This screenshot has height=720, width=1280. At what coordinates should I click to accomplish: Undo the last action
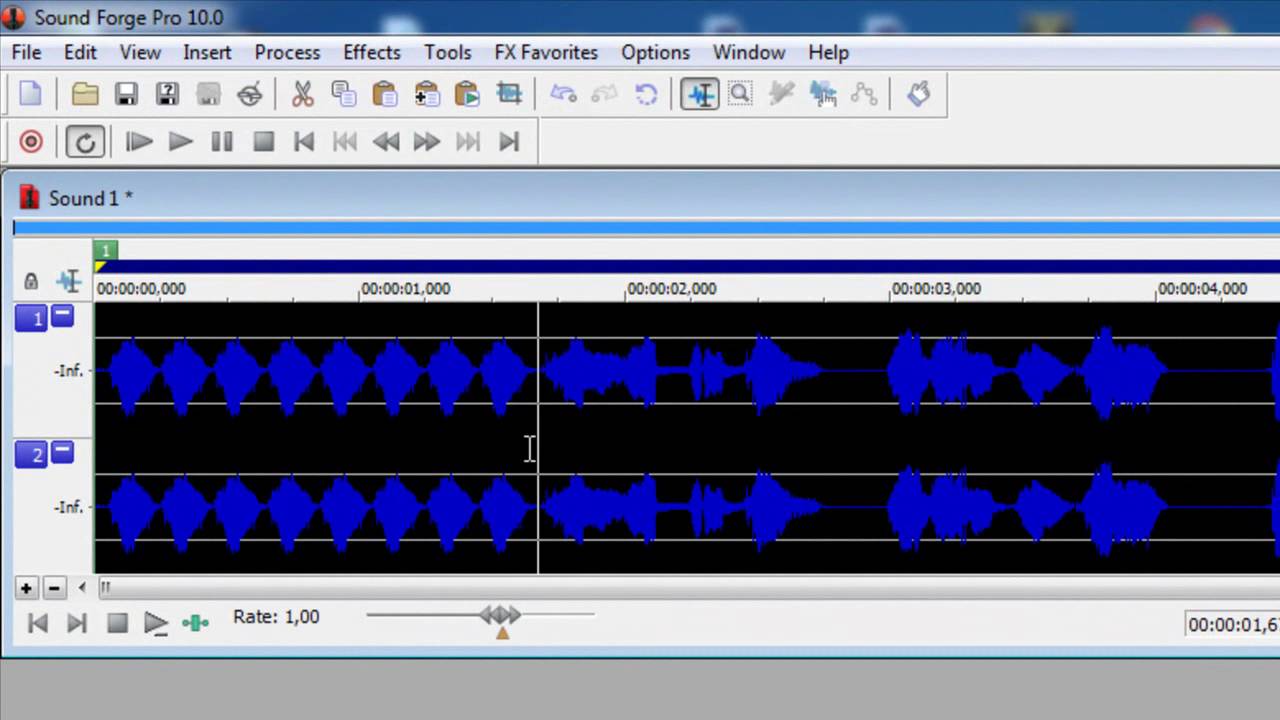[x=563, y=94]
